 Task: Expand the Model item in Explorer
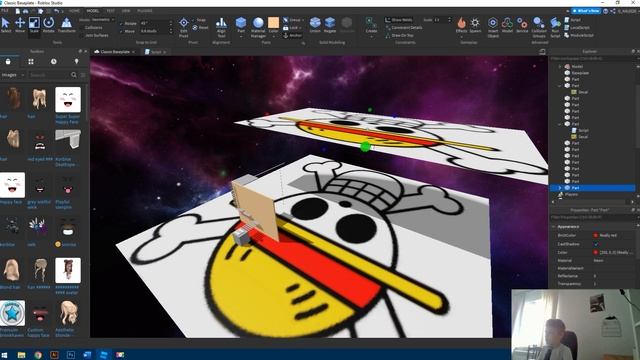tap(560, 66)
